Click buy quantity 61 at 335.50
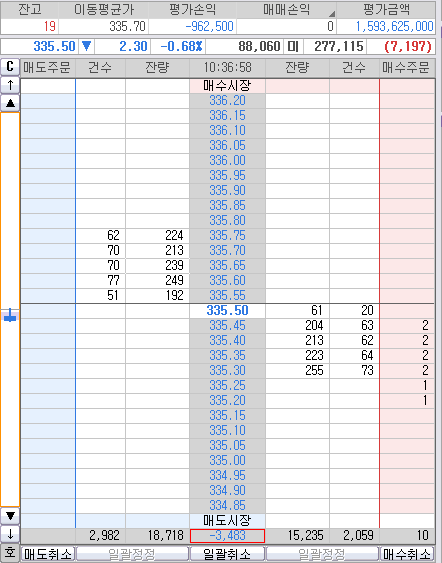This screenshot has height=563, width=442. (317, 311)
